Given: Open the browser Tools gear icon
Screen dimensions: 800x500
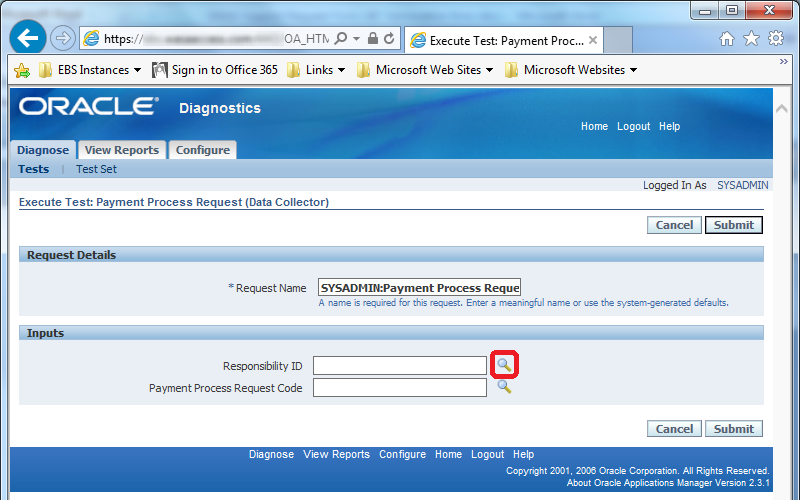Looking at the screenshot, I should point(776,38).
